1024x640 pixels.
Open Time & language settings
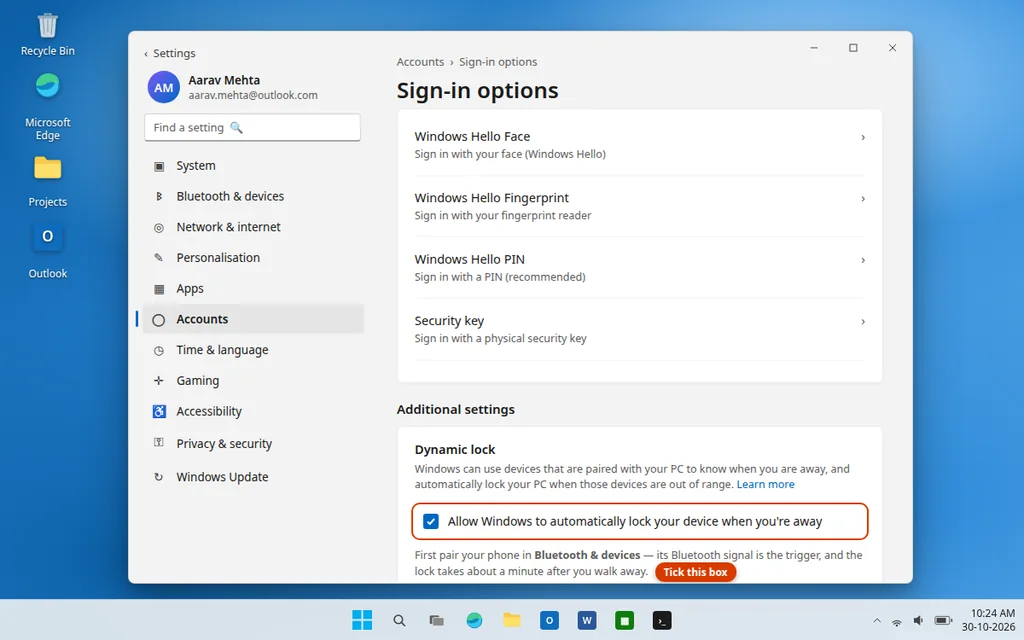(253, 350)
